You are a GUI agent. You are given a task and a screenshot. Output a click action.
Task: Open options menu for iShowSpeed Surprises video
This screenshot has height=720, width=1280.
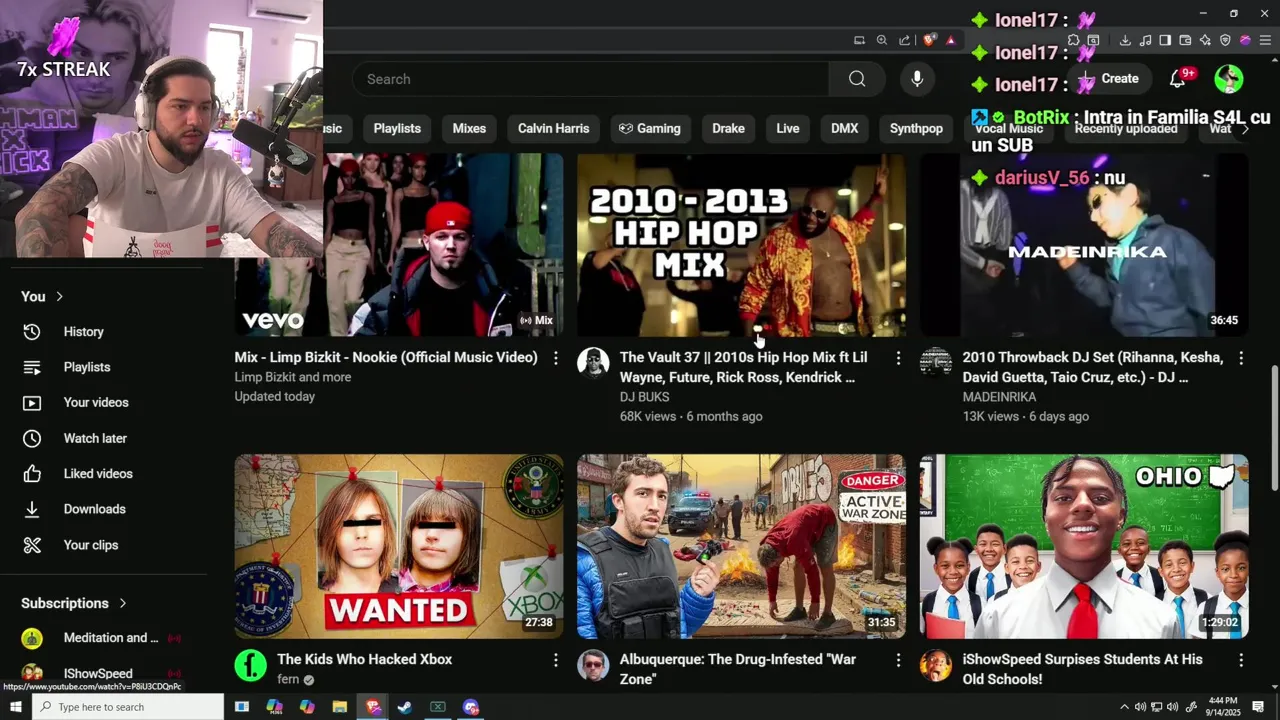1241,660
